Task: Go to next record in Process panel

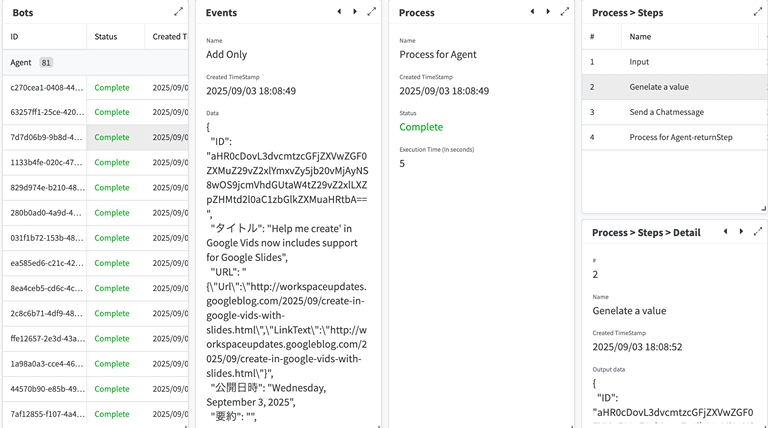Action: (548, 12)
